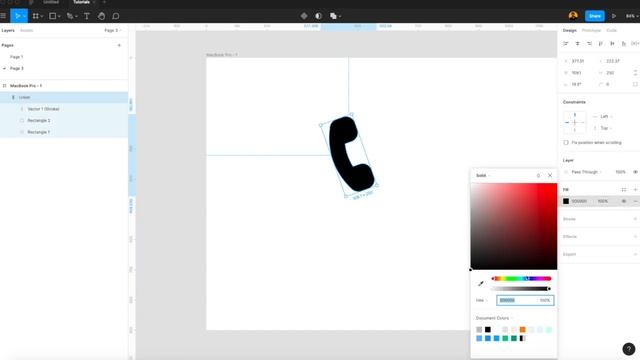The image size is (640, 360).
Task: Click the Boolean operations icon
Action: tap(333, 16)
